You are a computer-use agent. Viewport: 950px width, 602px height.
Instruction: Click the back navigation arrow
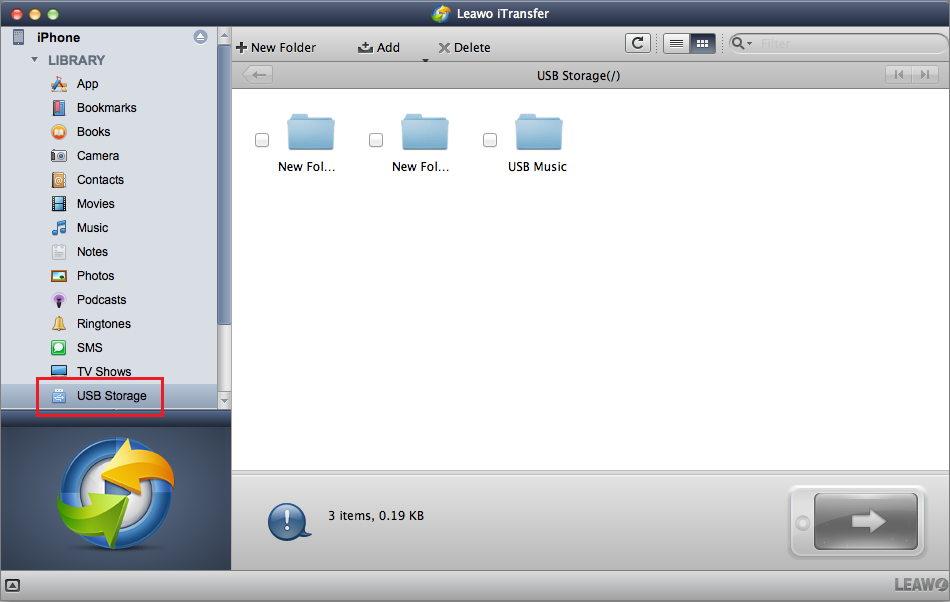tap(257, 75)
